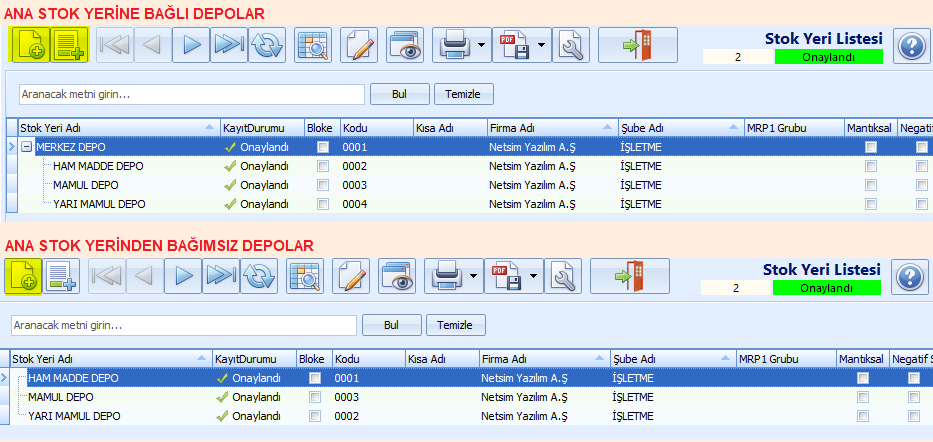The height and width of the screenshot is (442, 933).
Task: Click wrench settings icon in upper toolbar
Action: pos(571,45)
